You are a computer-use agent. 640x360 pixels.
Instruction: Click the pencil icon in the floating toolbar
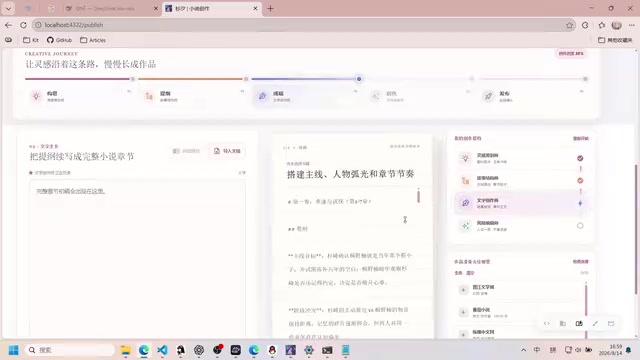coord(595,323)
